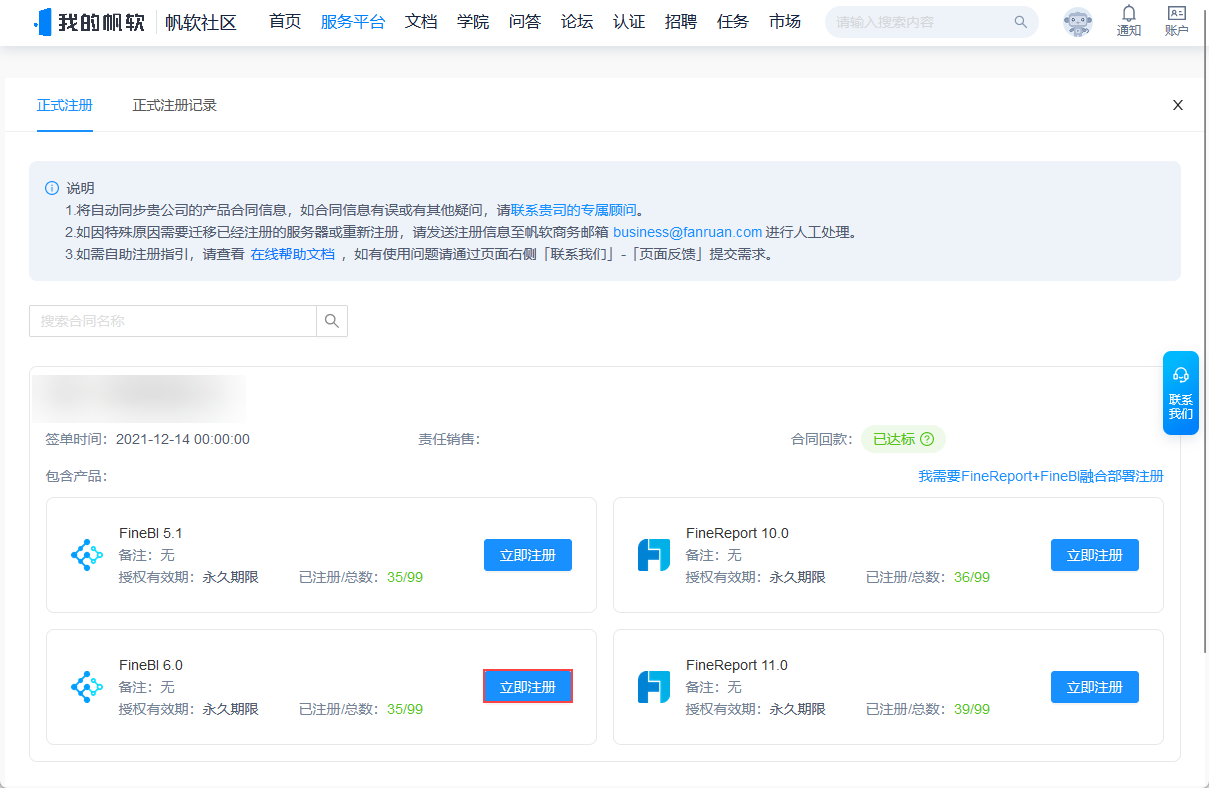Switch to the 正式注册记录 tab
This screenshot has height=788, width=1209.
coord(175,105)
